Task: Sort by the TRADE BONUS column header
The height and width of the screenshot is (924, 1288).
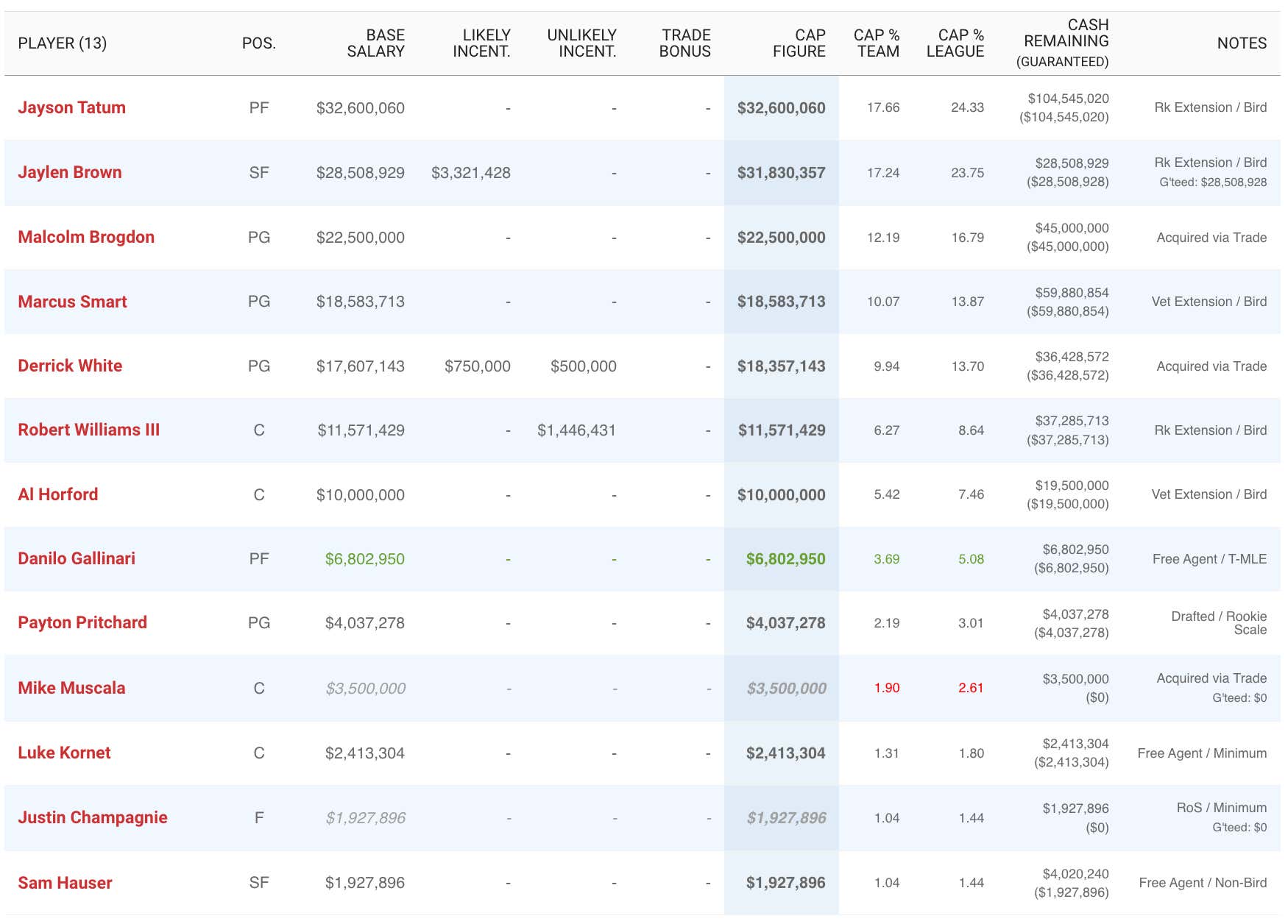Action: 684,43
